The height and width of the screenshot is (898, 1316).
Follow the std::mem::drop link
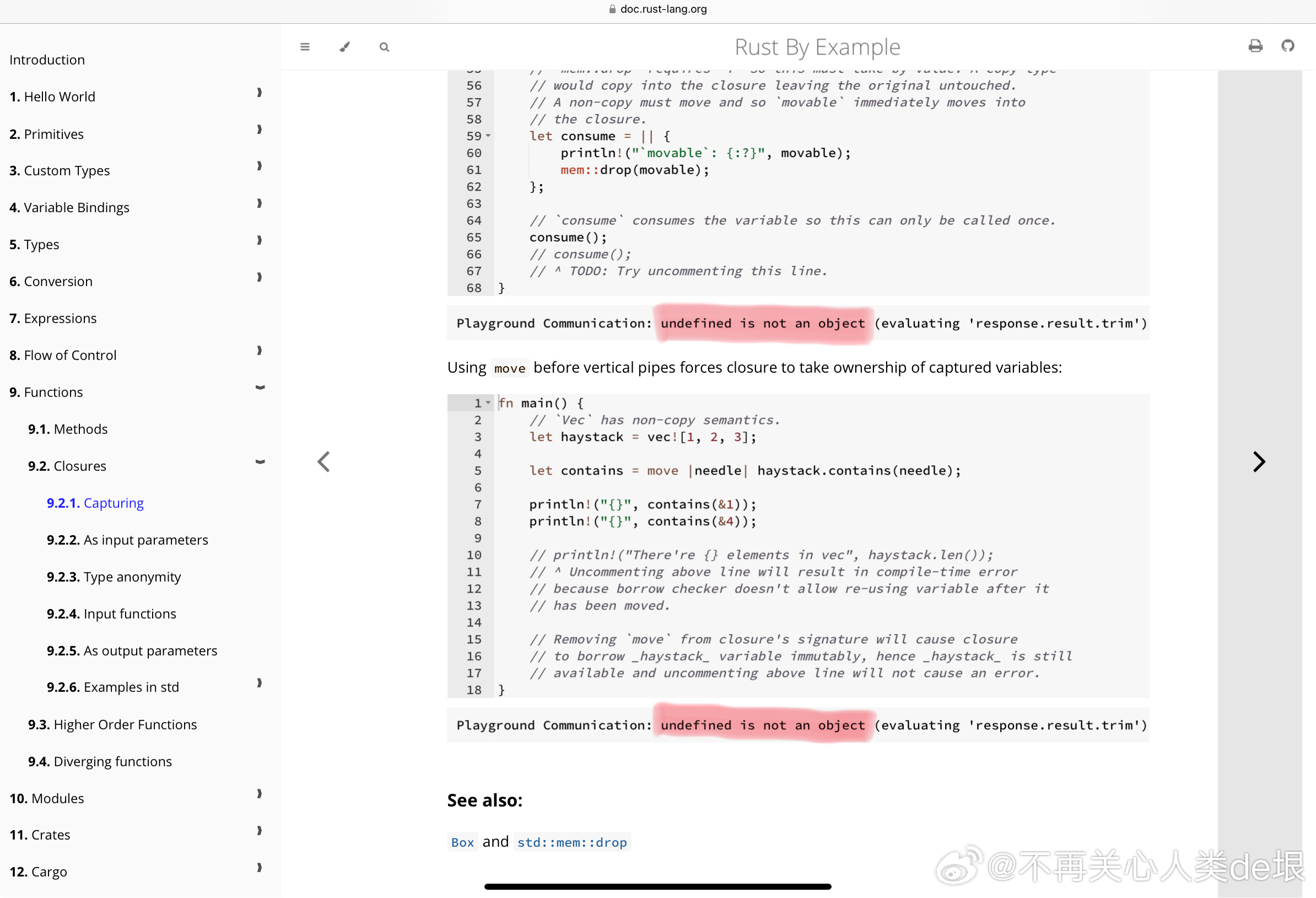[x=572, y=842]
